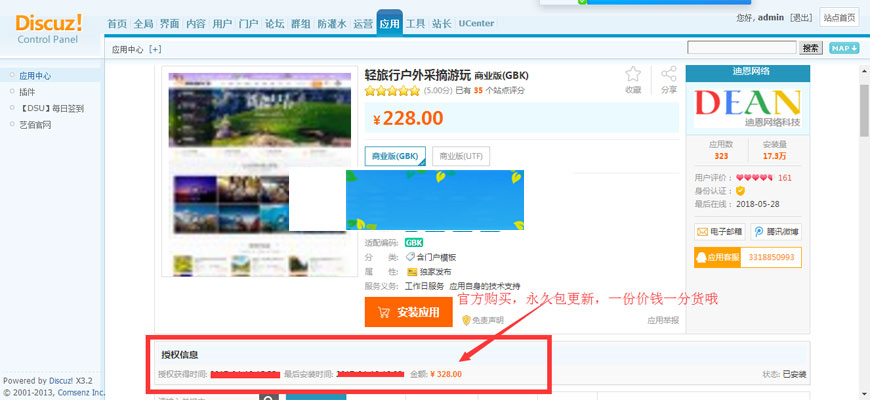Open the MAP dropdown button
Viewport: 870px width, 400px height.
pyautogui.click(x=844, y=48)
